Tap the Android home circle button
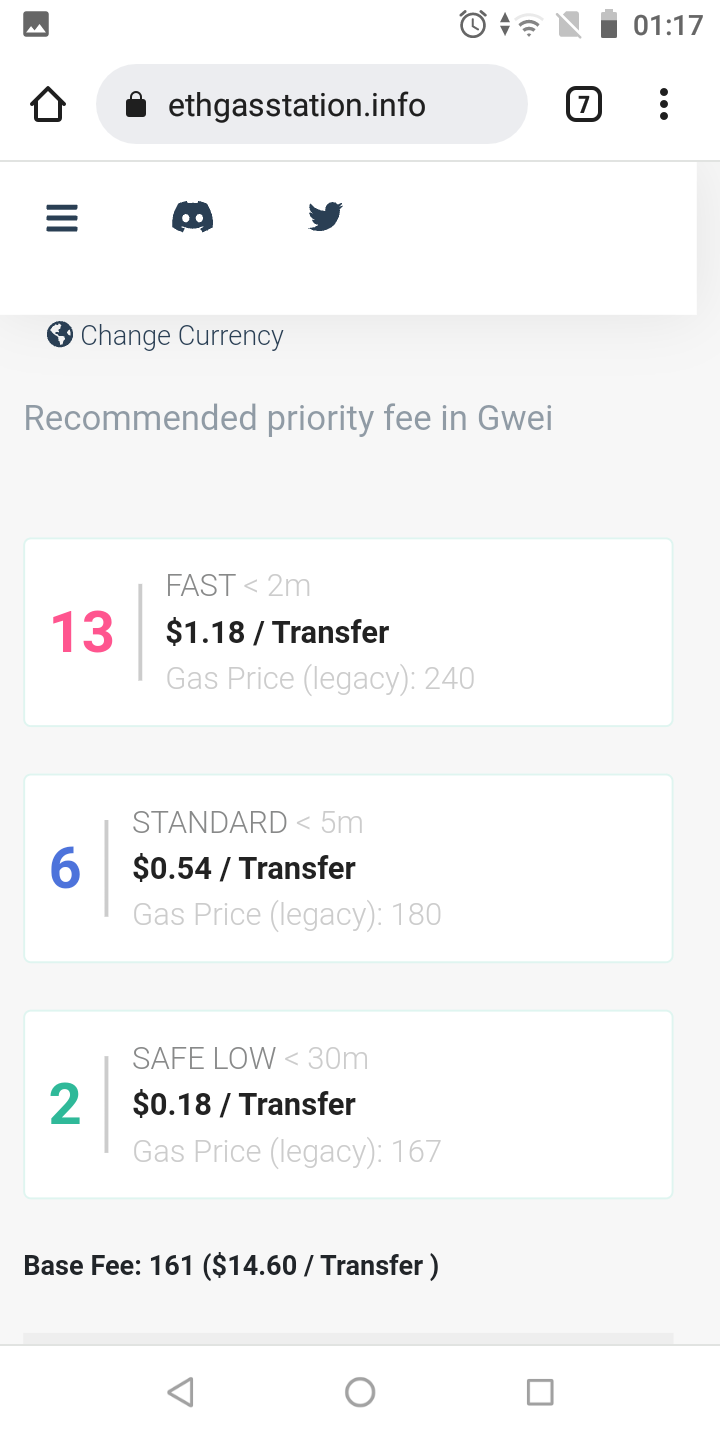 pyautogui.click(x=360, y=1392)
